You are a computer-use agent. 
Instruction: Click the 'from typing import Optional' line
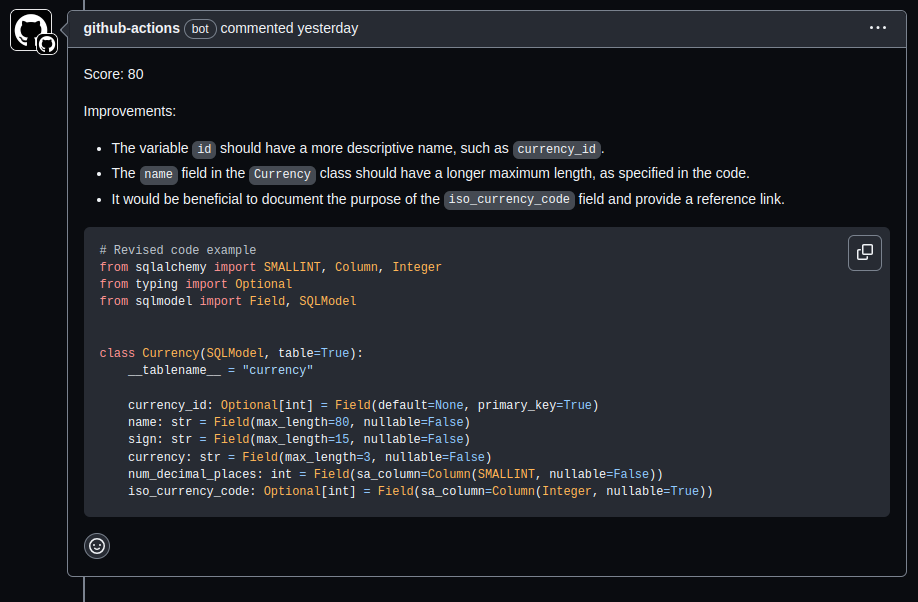pos(196,284)
